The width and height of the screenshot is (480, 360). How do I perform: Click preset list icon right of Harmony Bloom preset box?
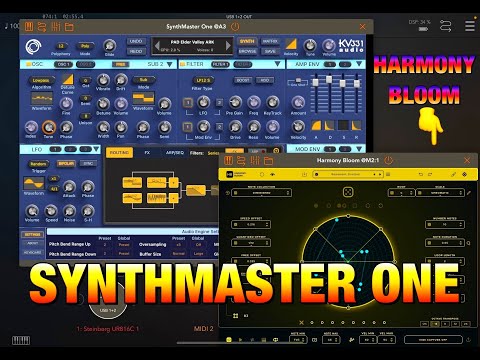388,174
